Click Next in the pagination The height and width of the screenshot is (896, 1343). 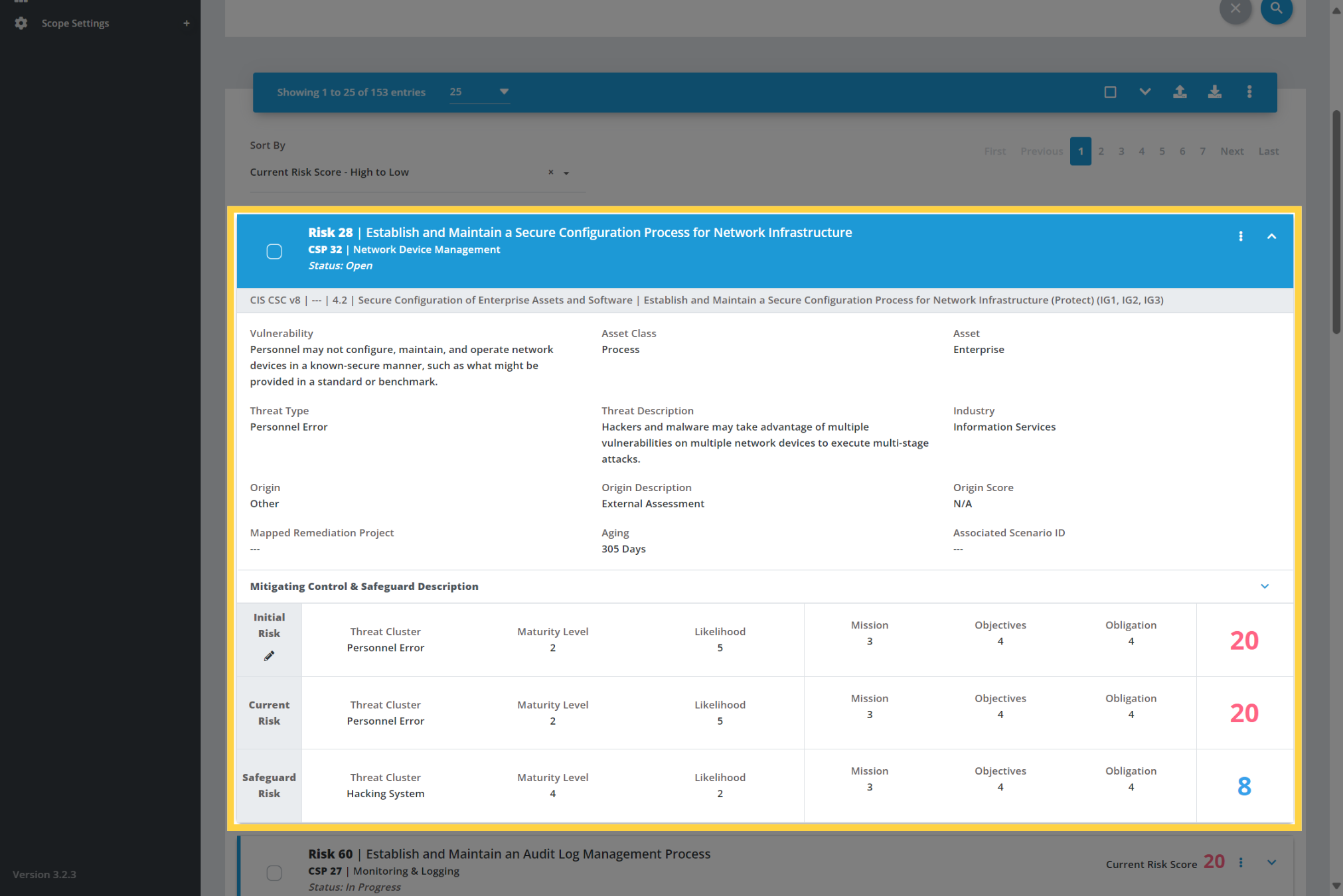coord(1231,151)
